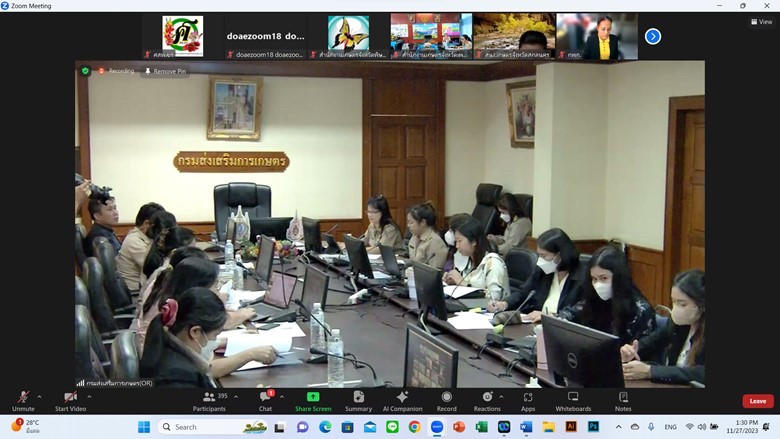Viewport: 780px width, 439px height.
Task: Open the Chat panel
Action: coord(265,400)
